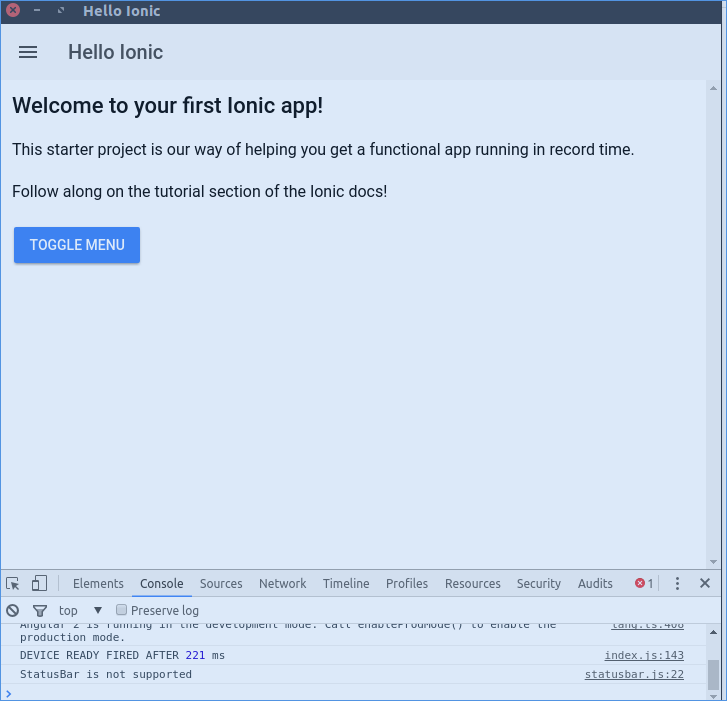Switch to the Network tab

tap(282, 583)
